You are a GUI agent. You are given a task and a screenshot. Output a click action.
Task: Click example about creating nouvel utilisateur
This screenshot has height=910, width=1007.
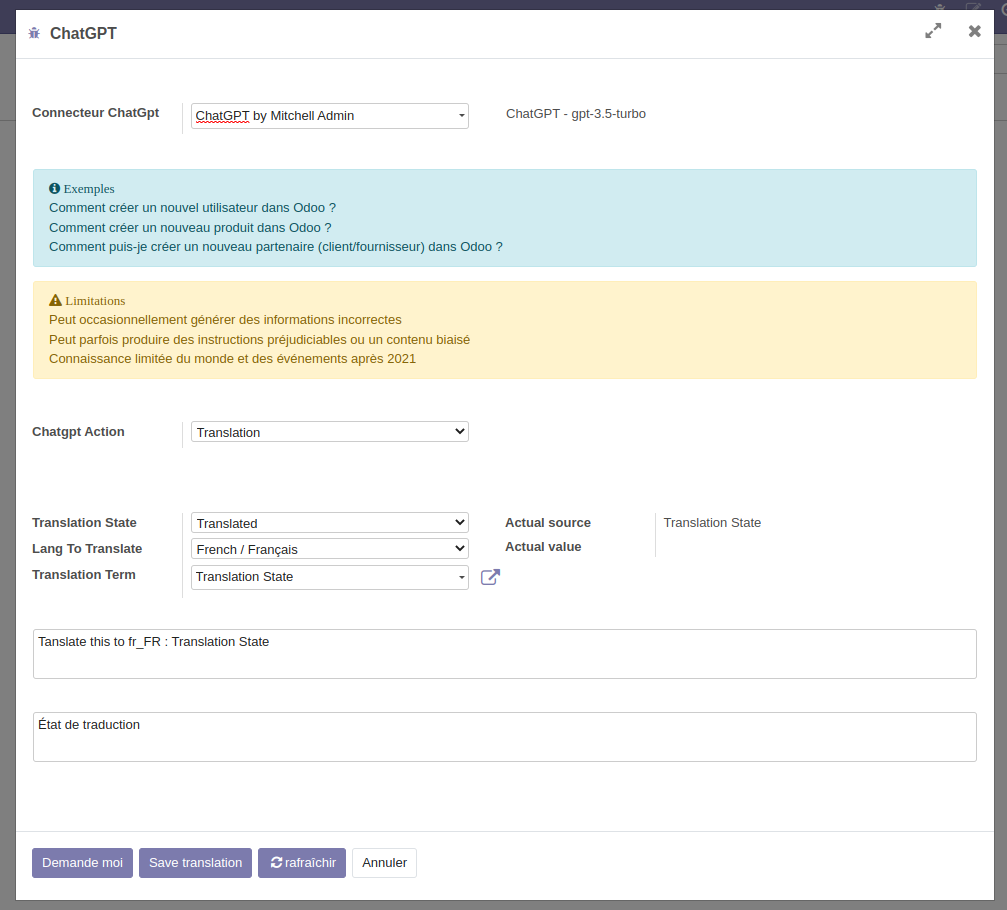(x=193, y=207)
